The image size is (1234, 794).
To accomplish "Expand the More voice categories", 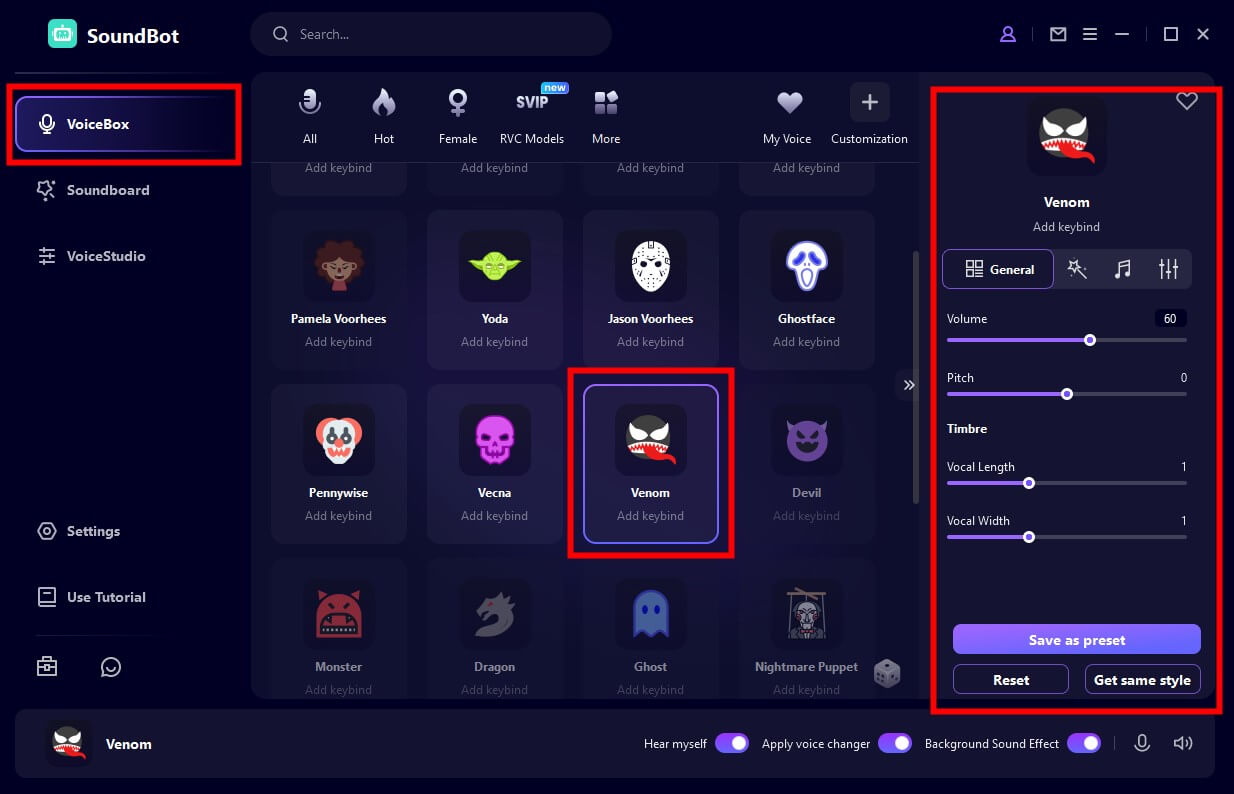I will pyautogui.click(x=606, y=116).
